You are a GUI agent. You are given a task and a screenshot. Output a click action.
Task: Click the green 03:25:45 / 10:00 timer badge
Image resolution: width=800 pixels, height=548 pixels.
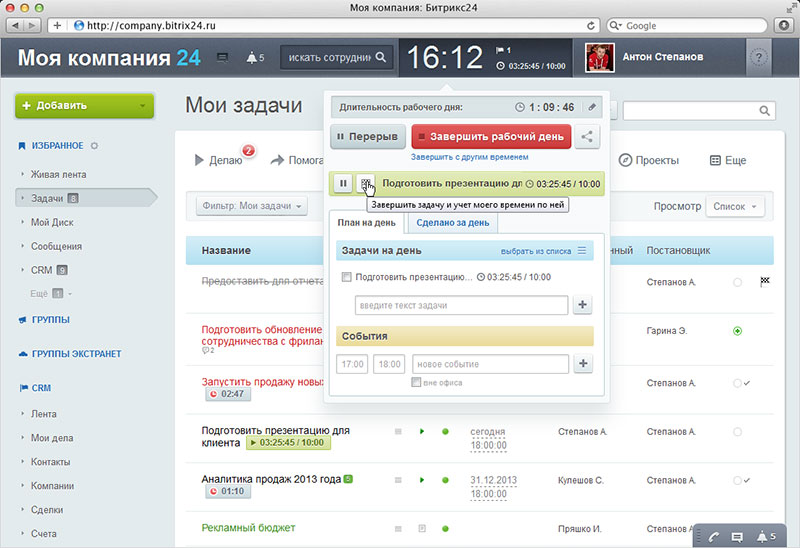pyautogui.click(x=288, y=442)
